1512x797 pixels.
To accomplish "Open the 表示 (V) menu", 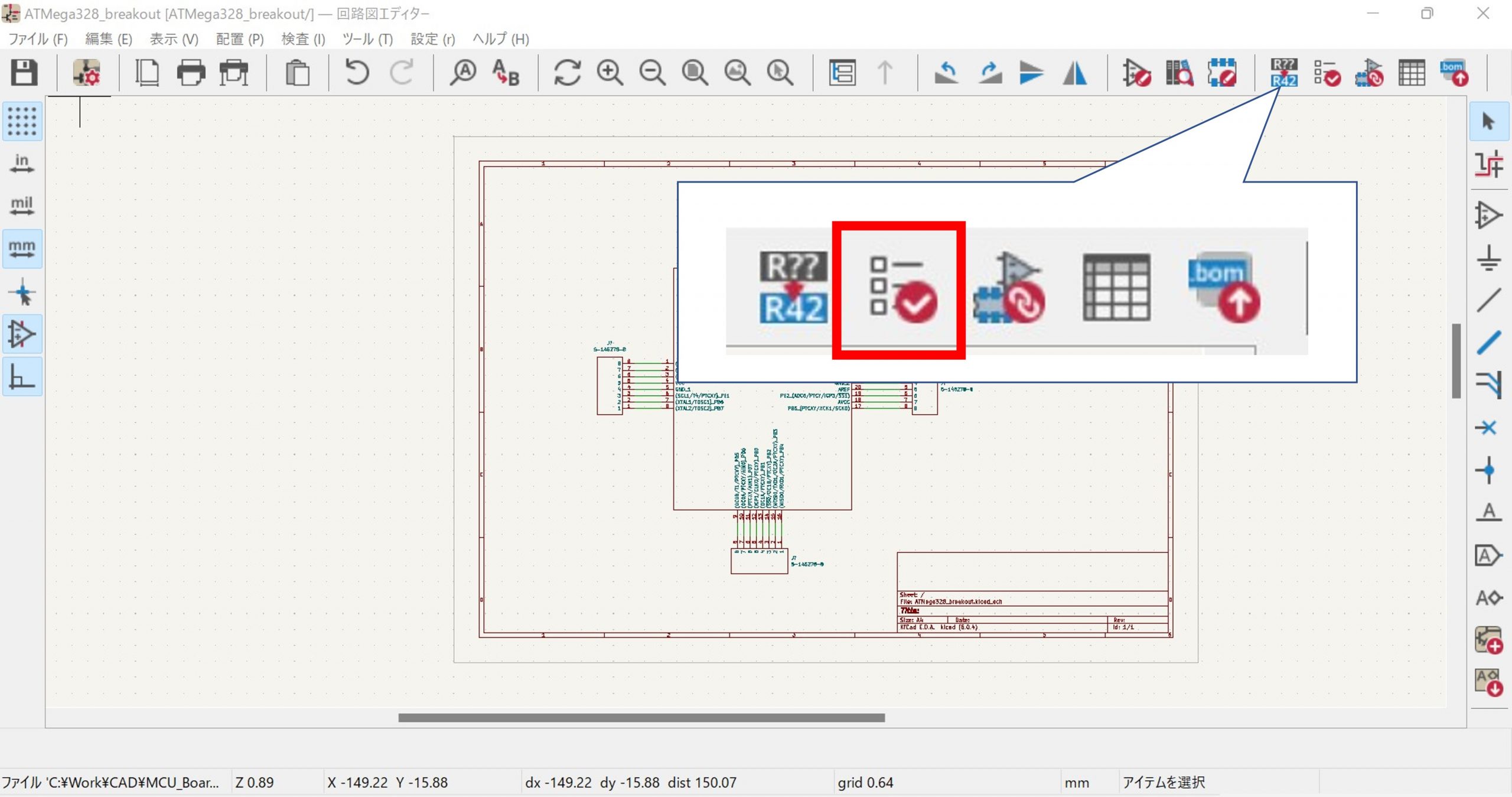I will pos(174,39).
